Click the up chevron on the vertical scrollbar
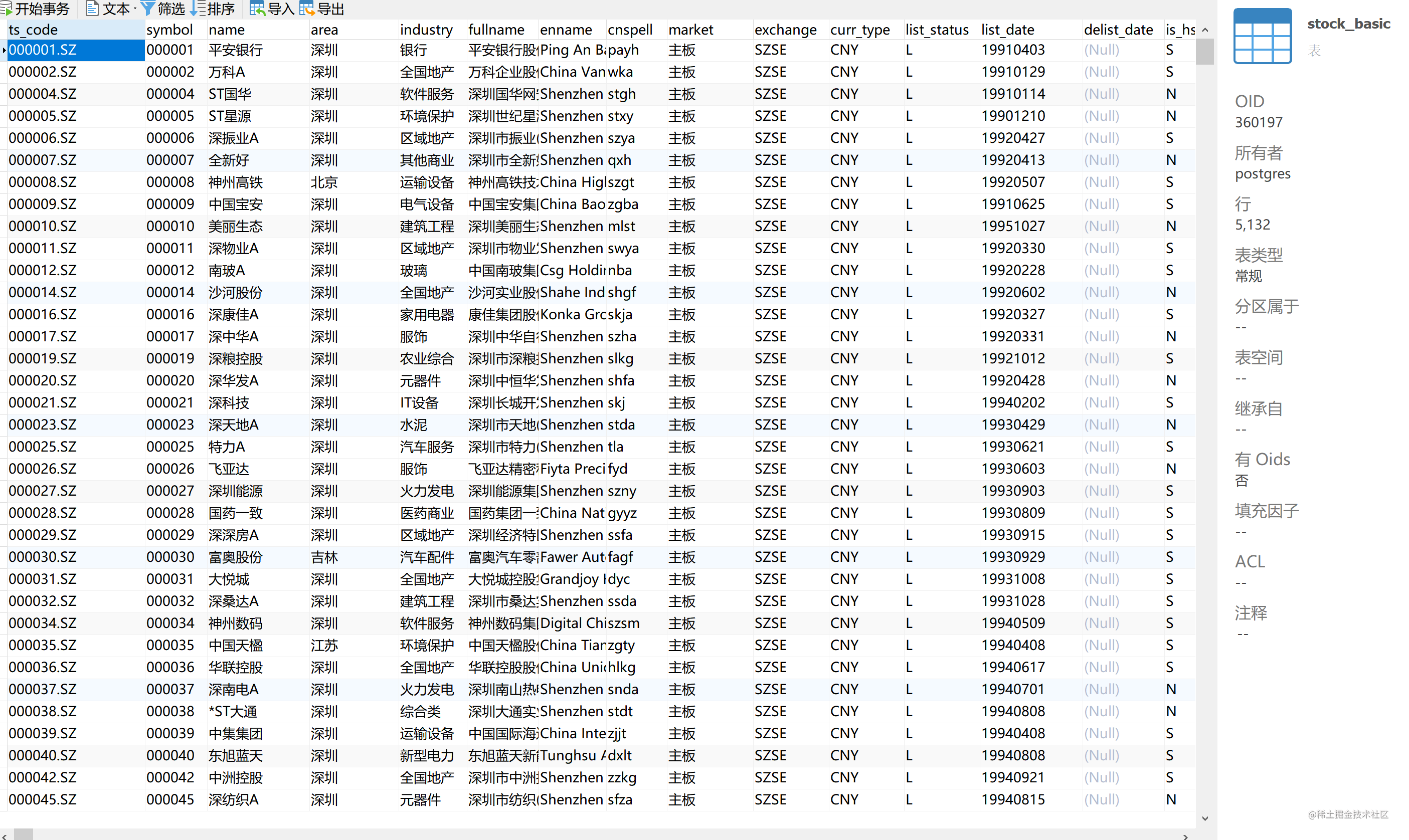The image size is (1409, 840). coord(1206,30)
